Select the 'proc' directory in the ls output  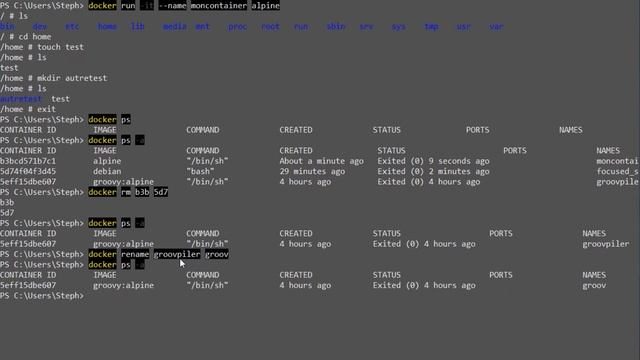point(238,27)
